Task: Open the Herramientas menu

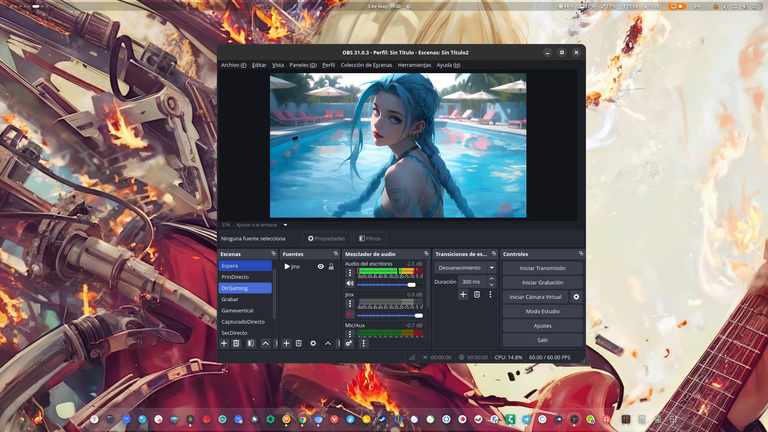Action: (x=414, y=65)
